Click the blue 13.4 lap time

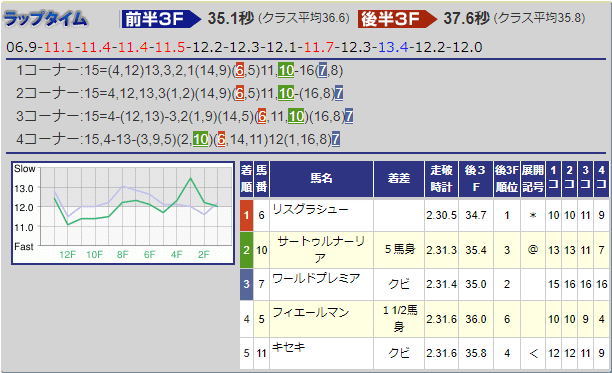click(x=393, y=47)
